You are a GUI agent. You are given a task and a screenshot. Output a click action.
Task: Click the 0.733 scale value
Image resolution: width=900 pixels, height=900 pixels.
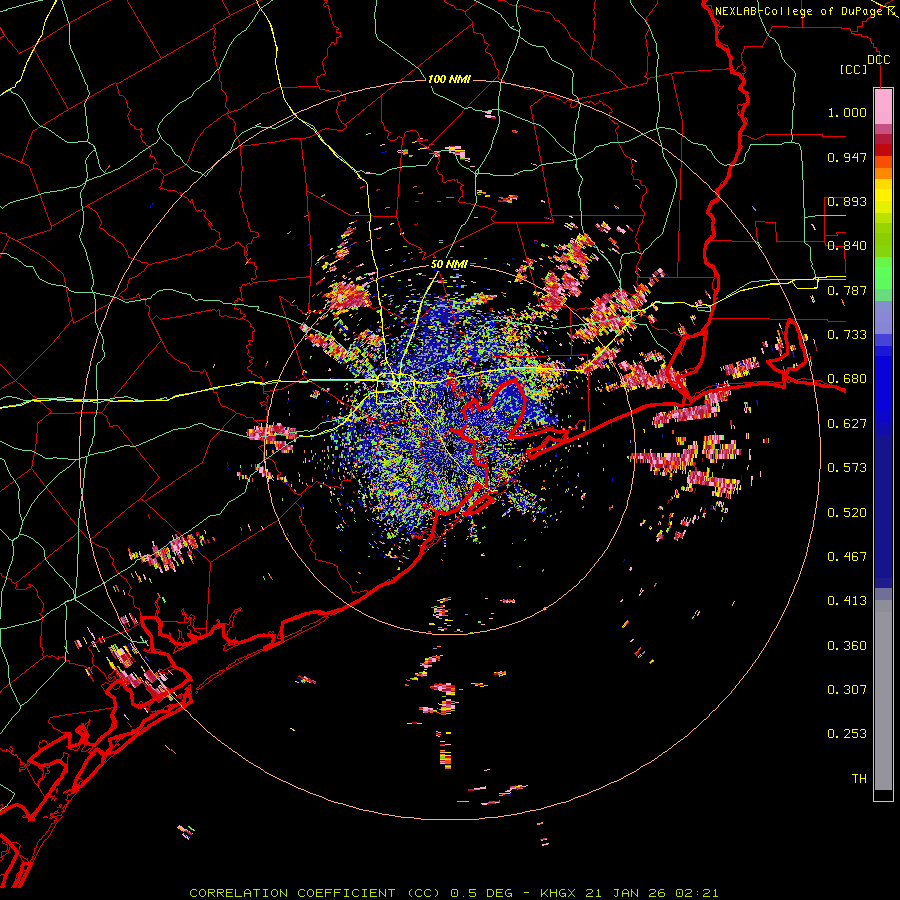[847, 335]
